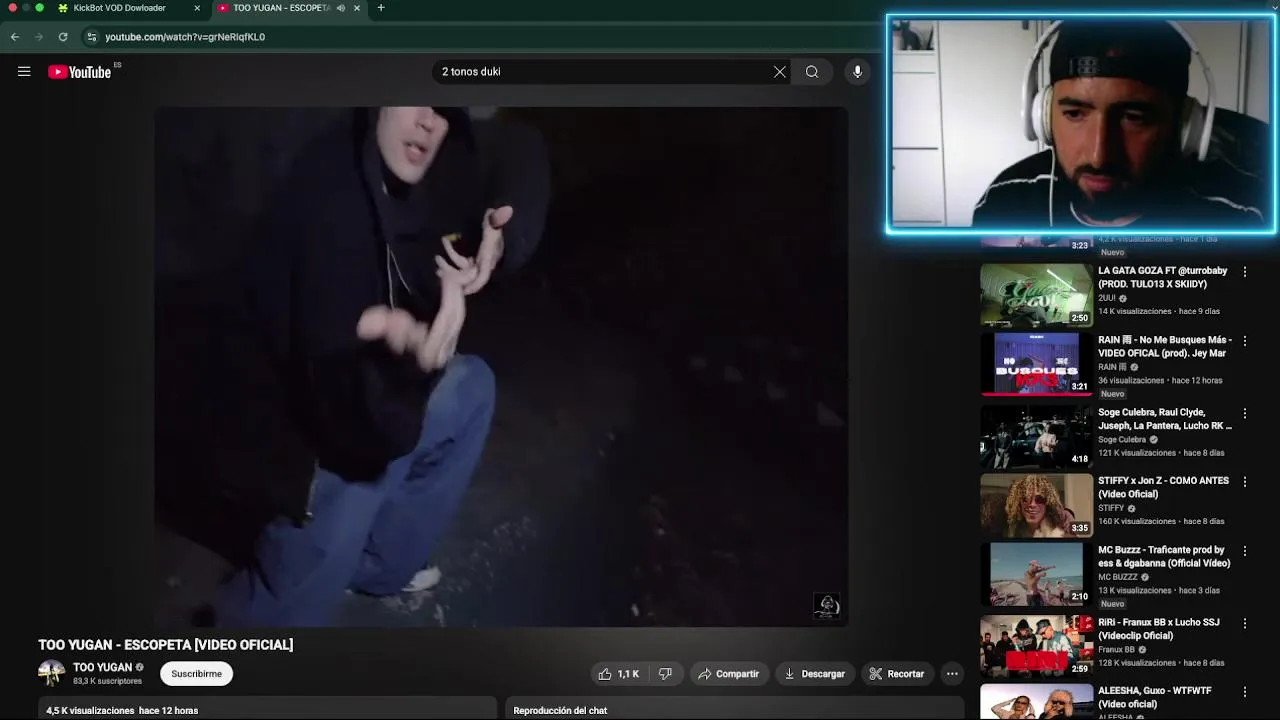Clip the video with Recortar
This screenshot has width=1280, height=720.
[897, 674]
